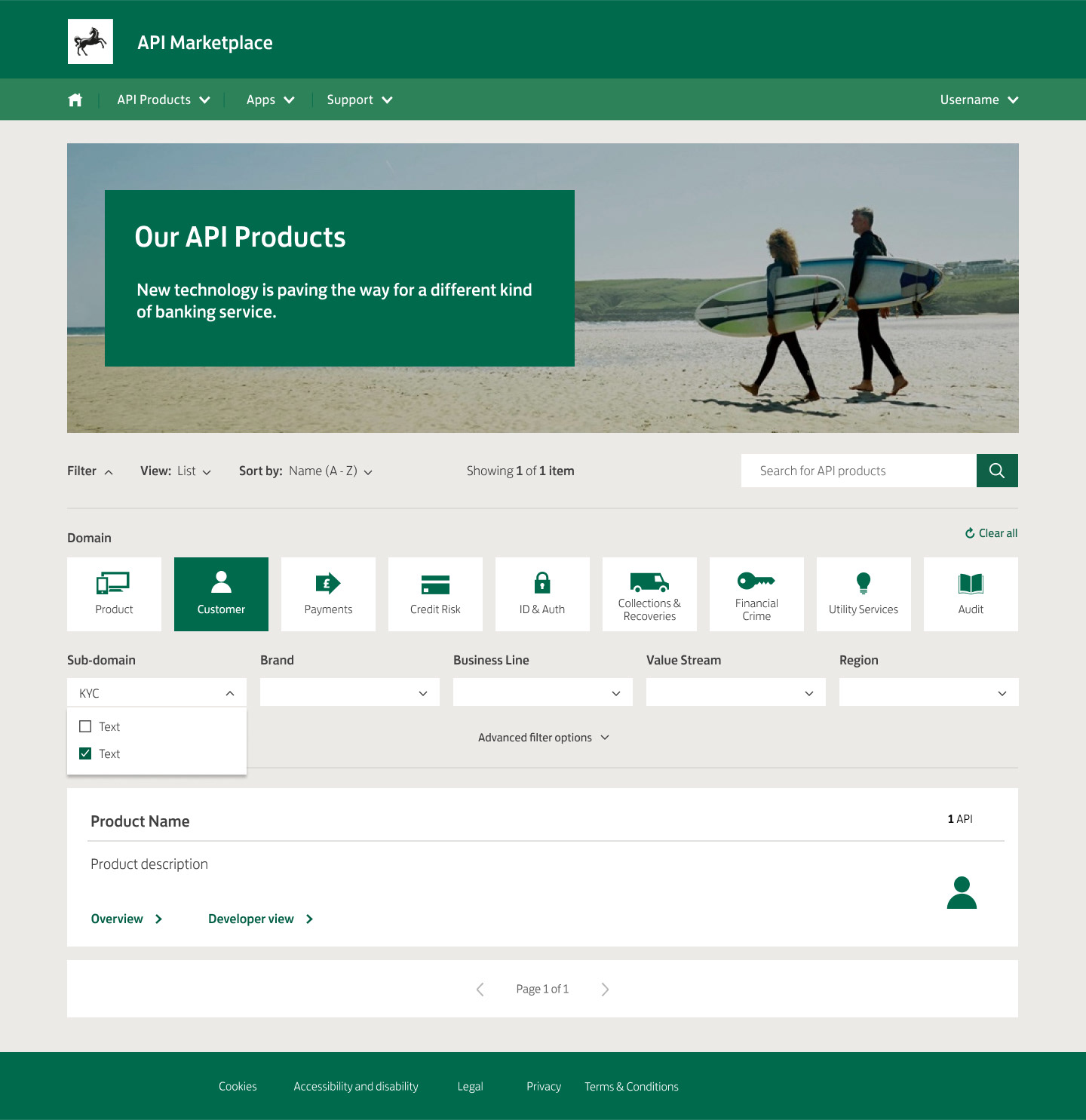Open the Developer view link
The width and height of the screenshot is (1086, 1120).
coord(261,919)
